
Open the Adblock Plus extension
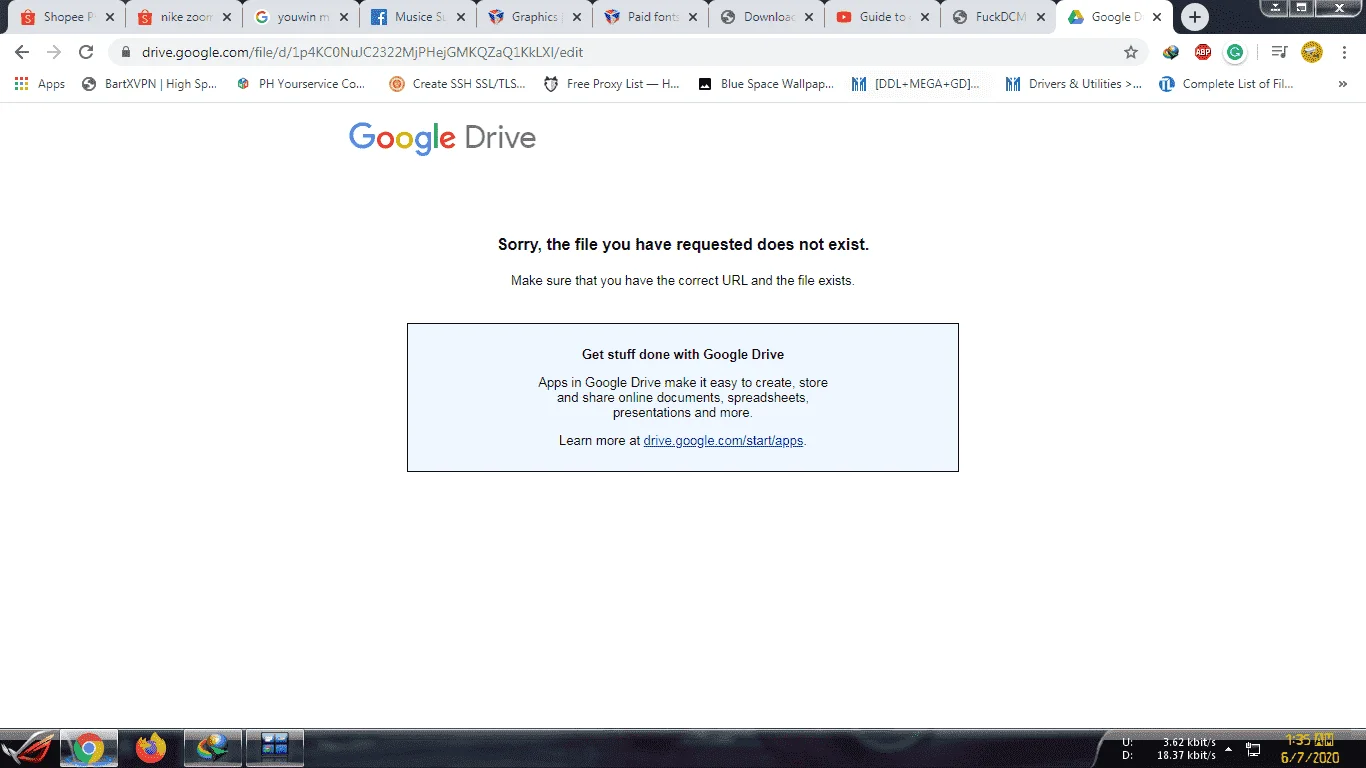1203,52
